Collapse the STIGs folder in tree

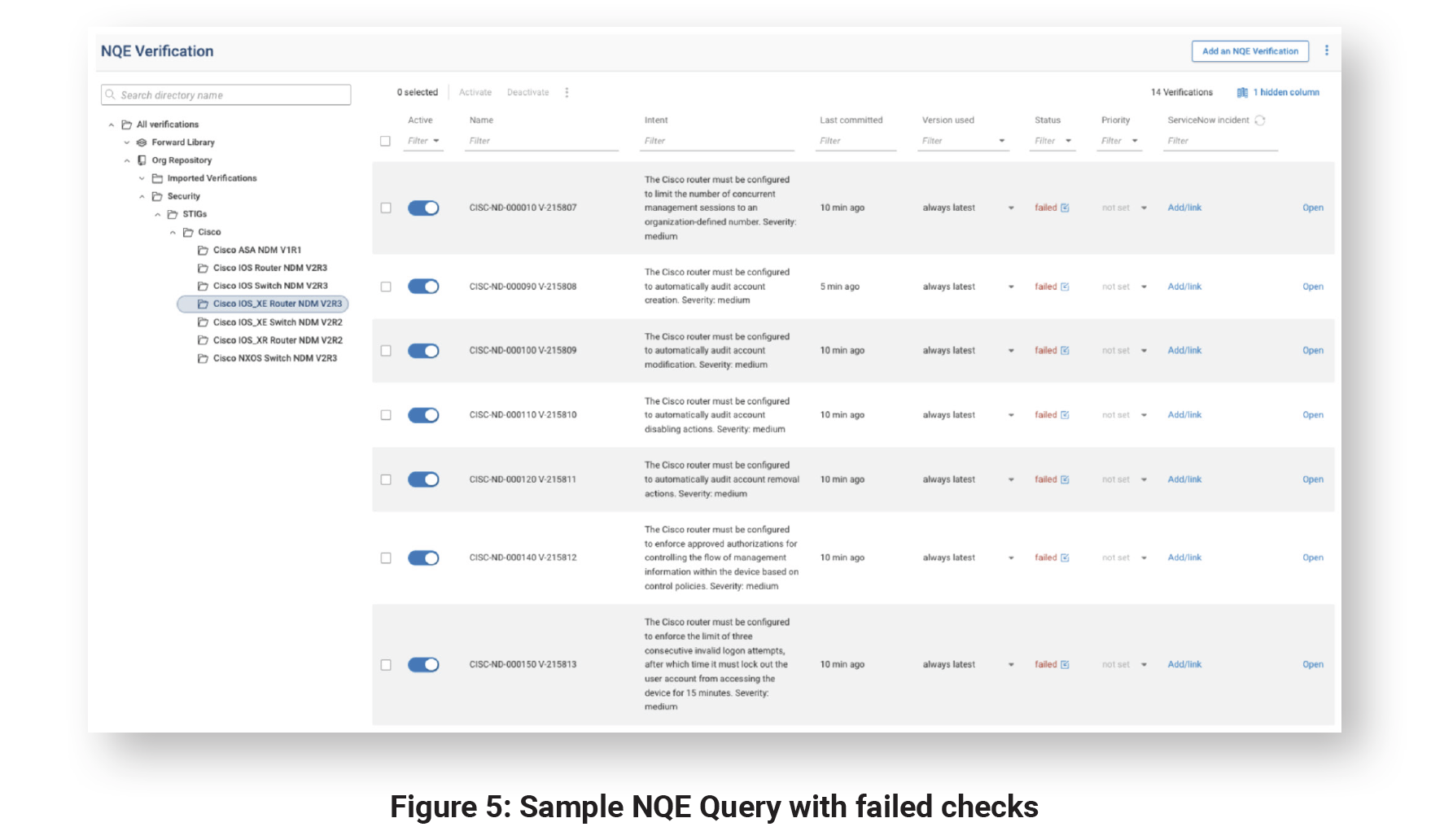(x=158, y=215)
